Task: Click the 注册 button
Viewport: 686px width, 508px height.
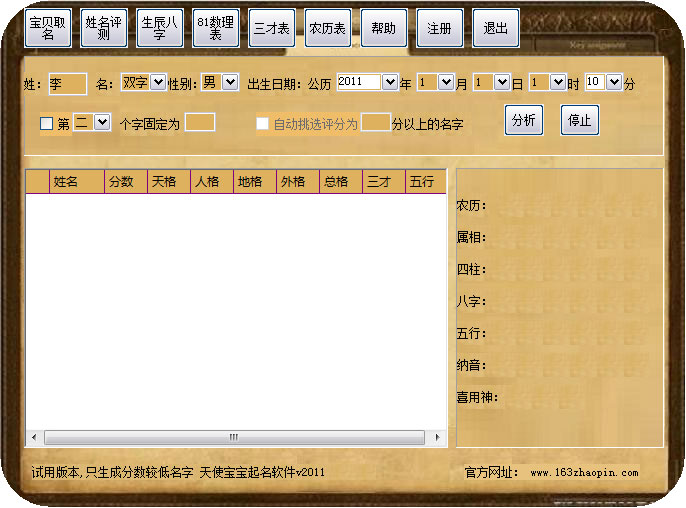Action: [440, 28]
